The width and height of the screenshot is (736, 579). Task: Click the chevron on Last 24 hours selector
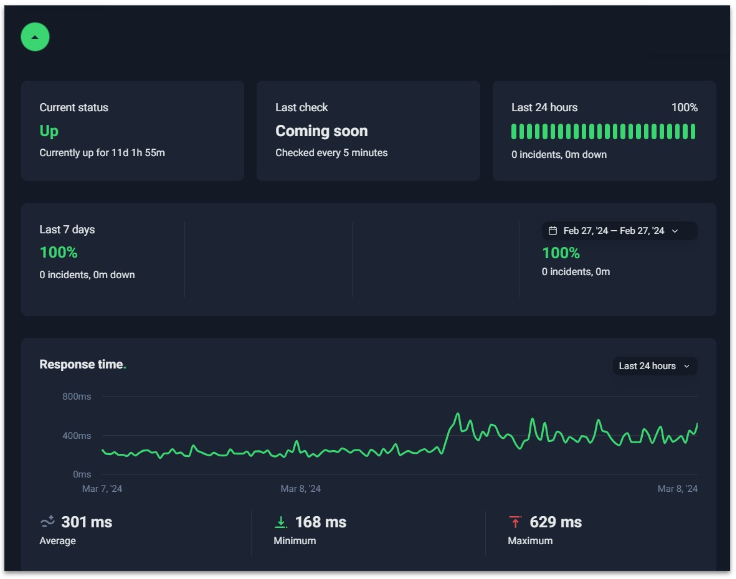(687, 366)
